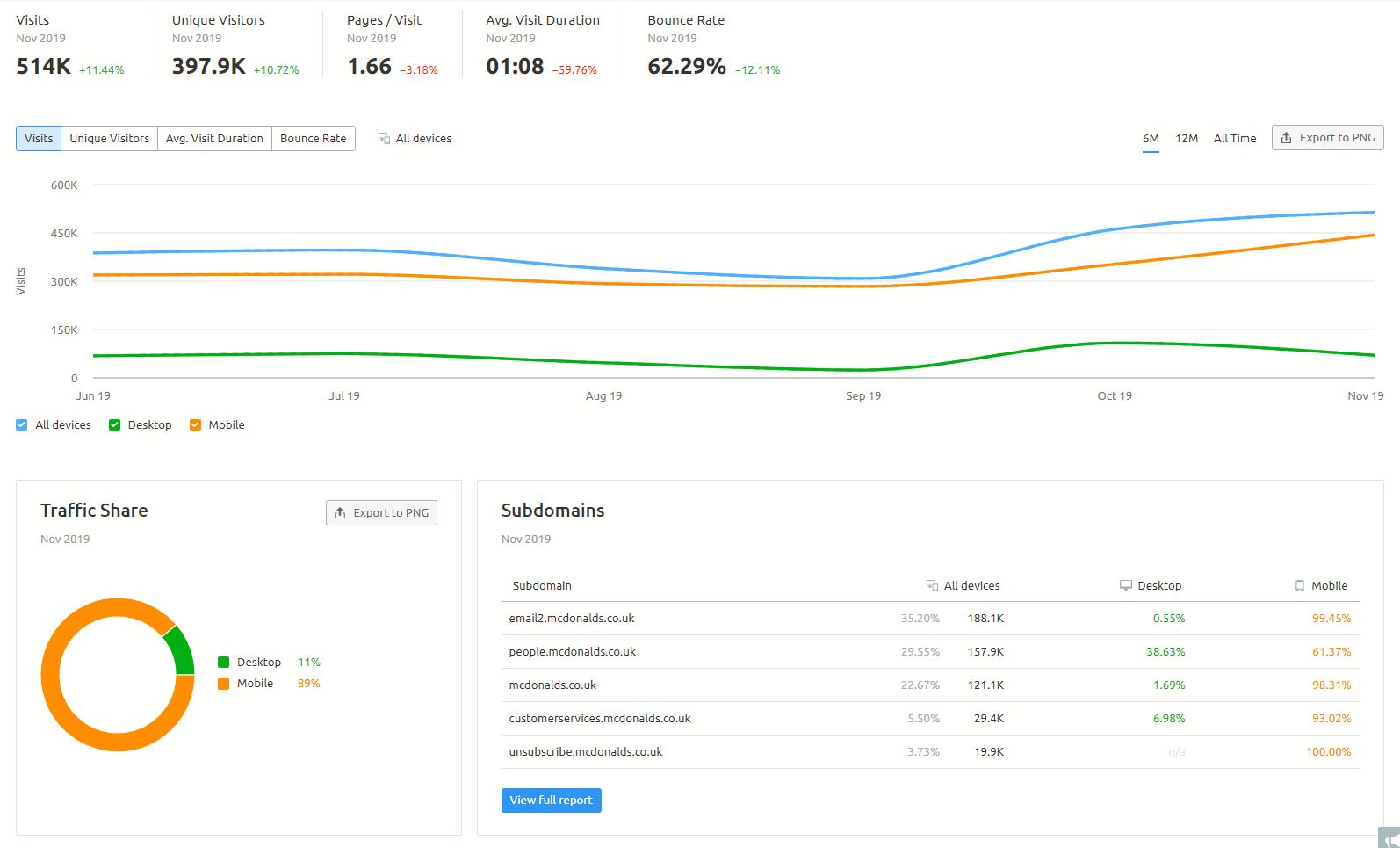Click the upload icon on chart Export button

tap(1286, 138)
